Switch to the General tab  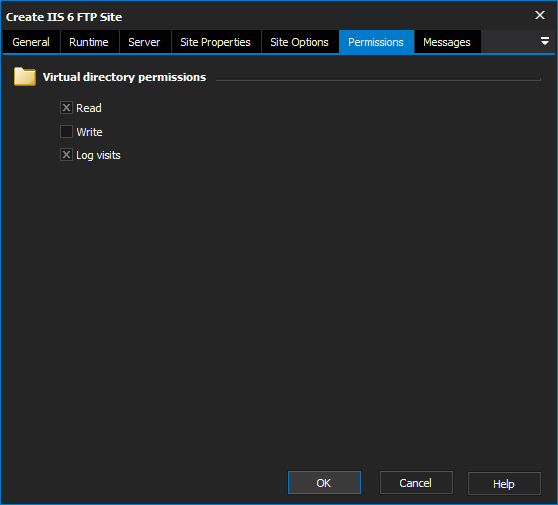click(31, 42)
